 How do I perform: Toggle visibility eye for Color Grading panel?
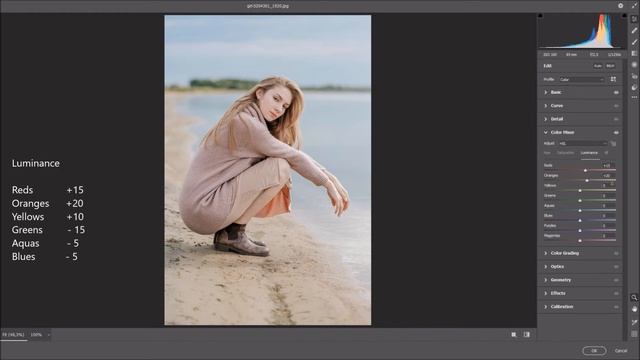(616, 253)
